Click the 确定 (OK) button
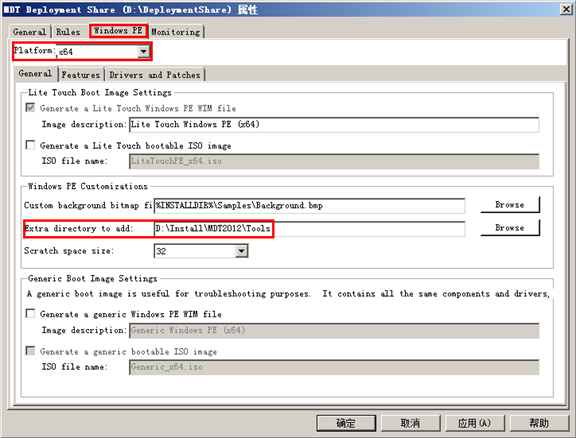The width and height of the screenshot is (576, 438). pyautogui.click(x=346, y=423)
